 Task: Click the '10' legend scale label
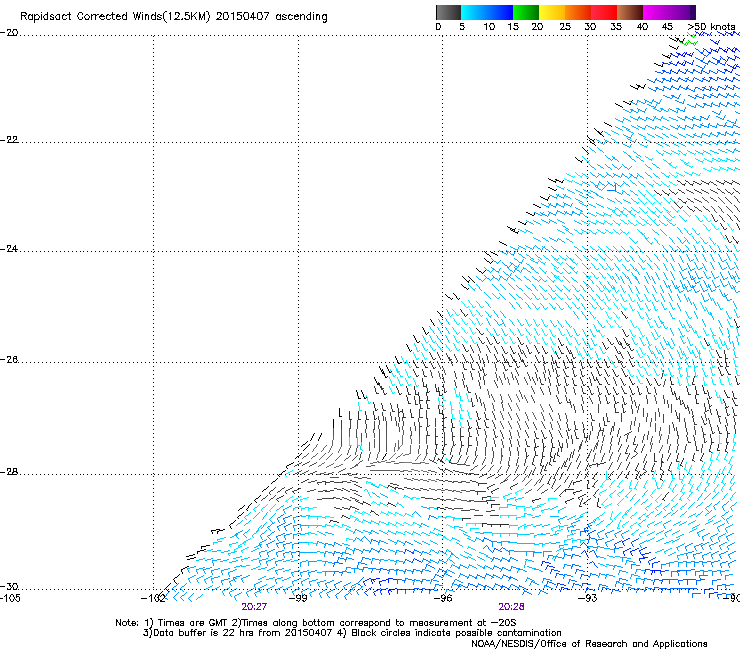coord(489,27)
